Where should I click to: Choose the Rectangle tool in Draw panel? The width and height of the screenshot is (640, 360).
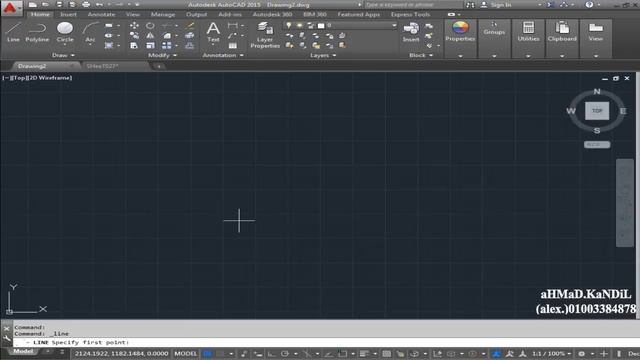[109, 25]
